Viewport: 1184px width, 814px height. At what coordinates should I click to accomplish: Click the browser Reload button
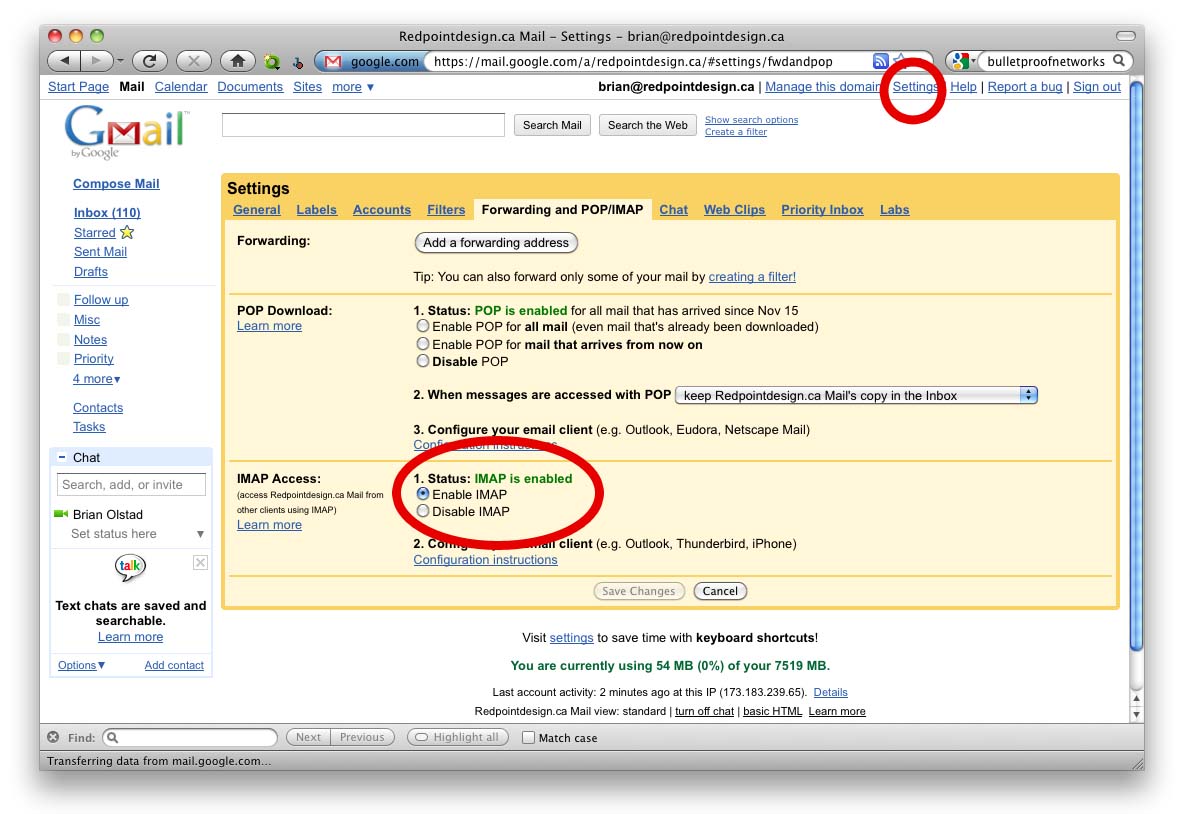pyautogui.click(x=149, y=61)
